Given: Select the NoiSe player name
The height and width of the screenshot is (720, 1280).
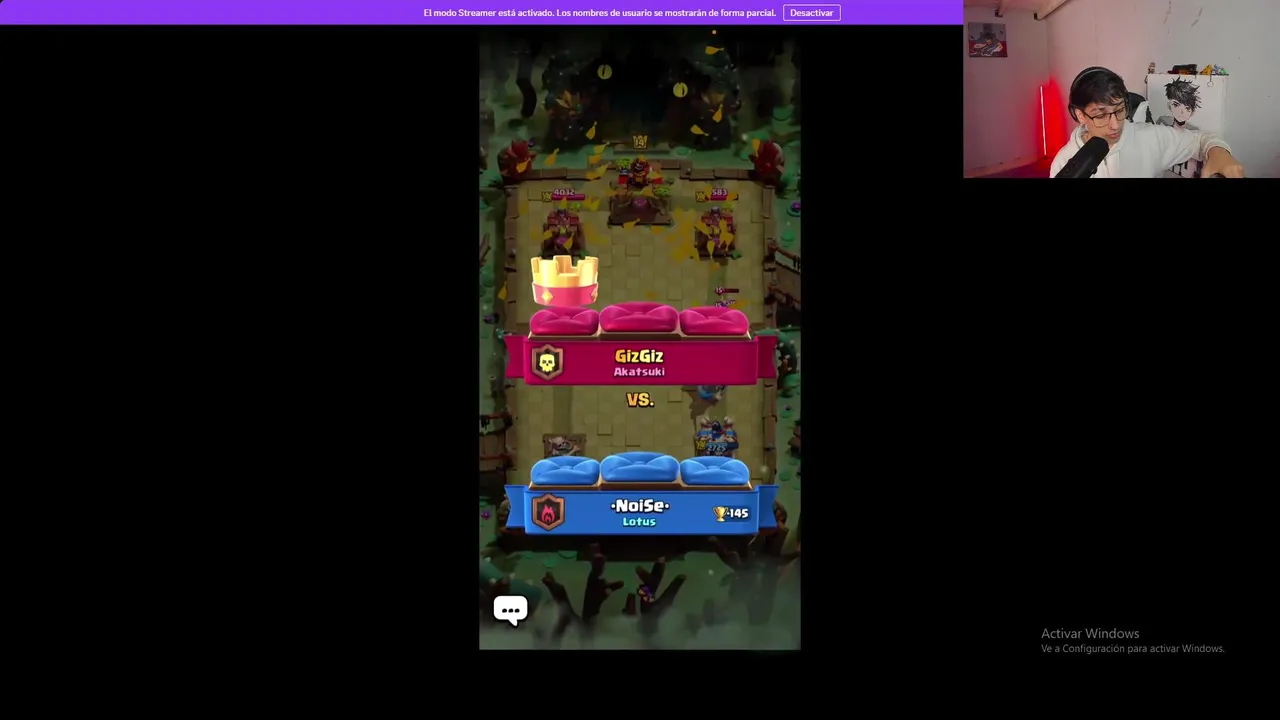Looking at the screenshot, I should click(x=640, y=506).
